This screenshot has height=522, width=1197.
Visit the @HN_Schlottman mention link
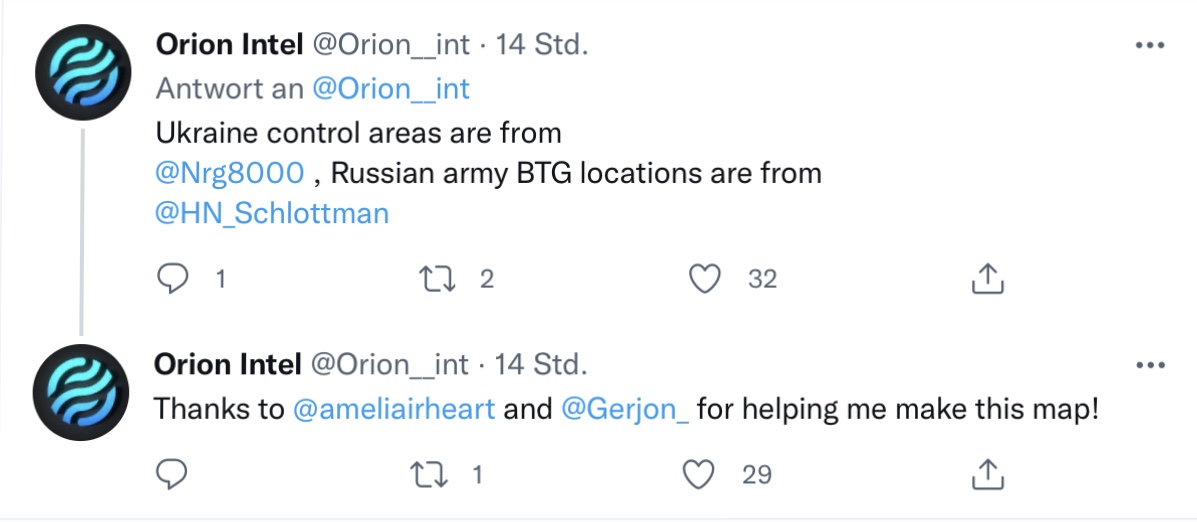point(272,213)
